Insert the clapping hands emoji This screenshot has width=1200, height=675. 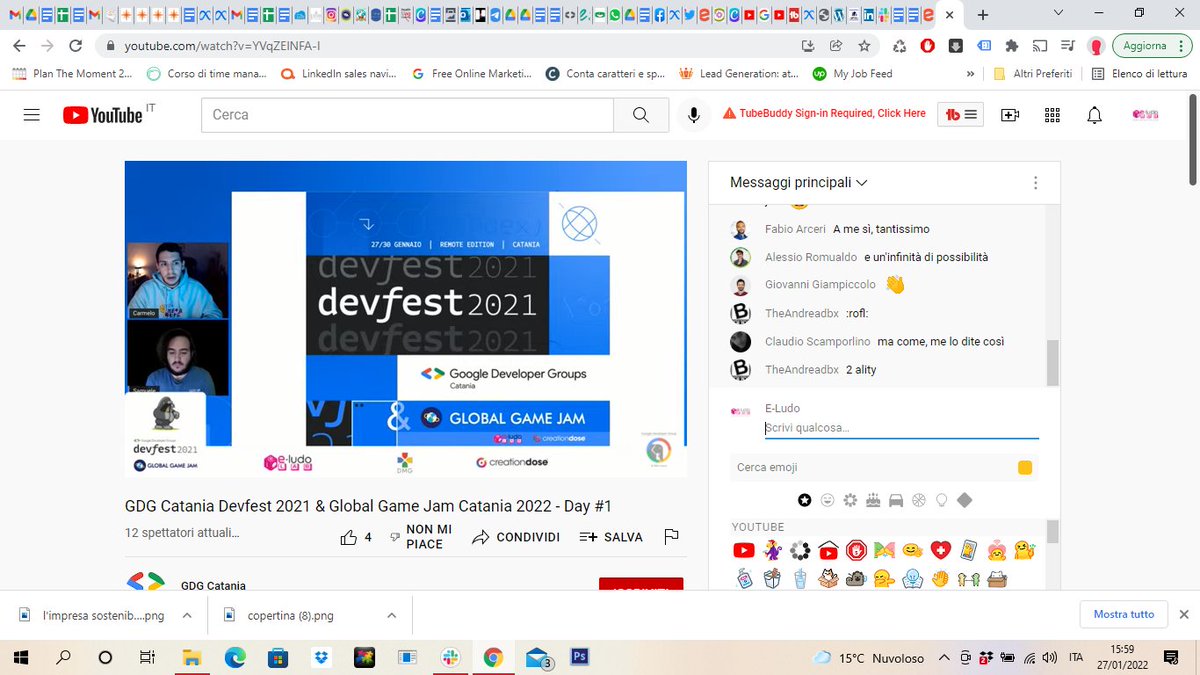tap(939, 578)
